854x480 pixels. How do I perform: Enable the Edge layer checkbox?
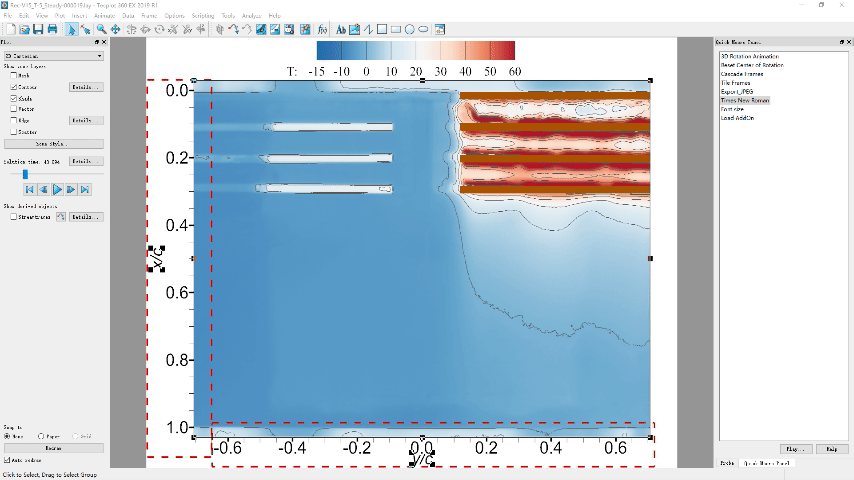[14, 120]
